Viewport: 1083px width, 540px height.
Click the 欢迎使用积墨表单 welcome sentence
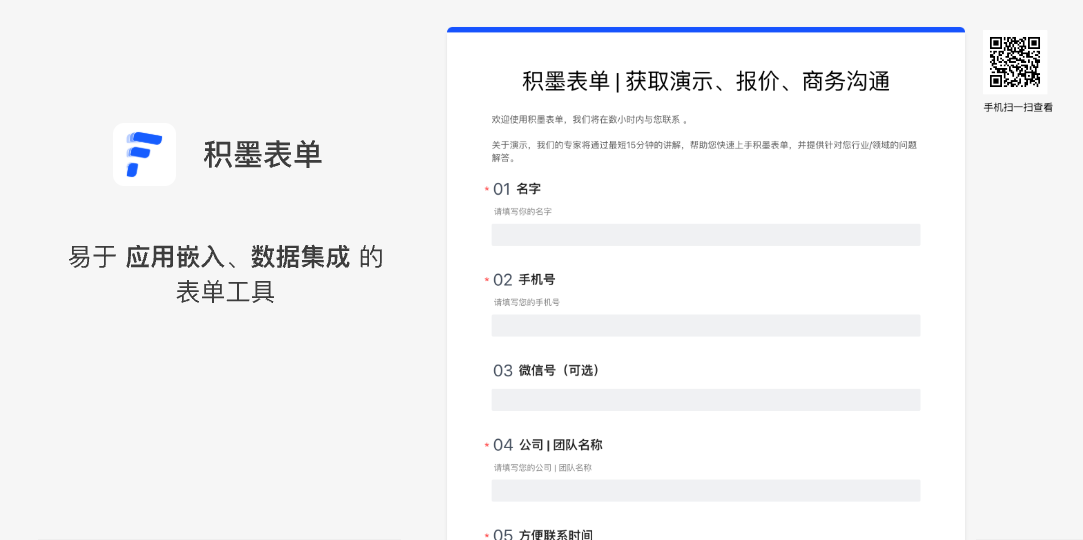pos(589,120)
